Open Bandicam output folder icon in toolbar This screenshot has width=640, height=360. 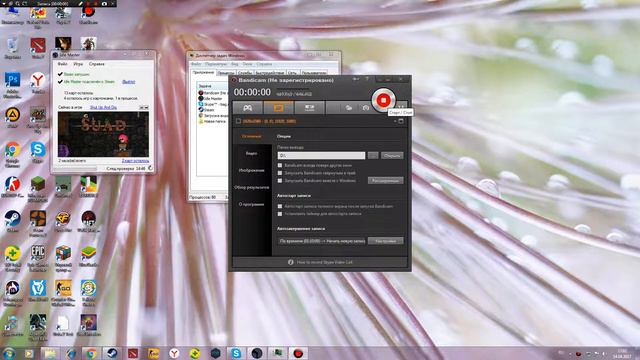point(349,108)
